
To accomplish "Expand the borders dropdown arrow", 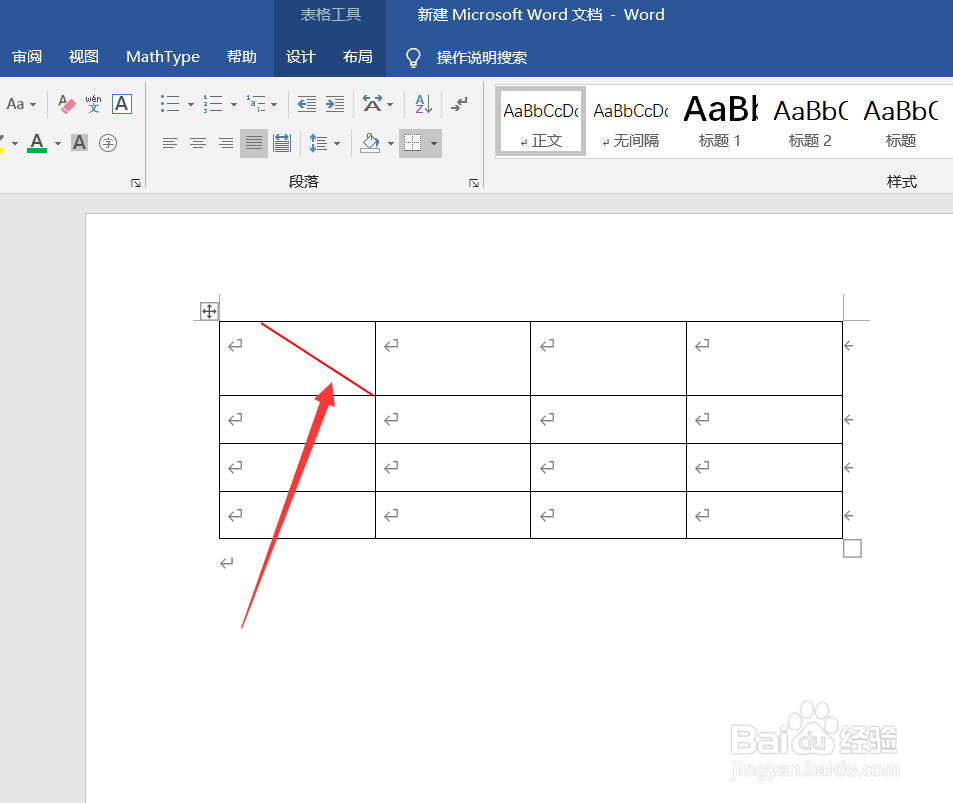I will click(434, 144).
